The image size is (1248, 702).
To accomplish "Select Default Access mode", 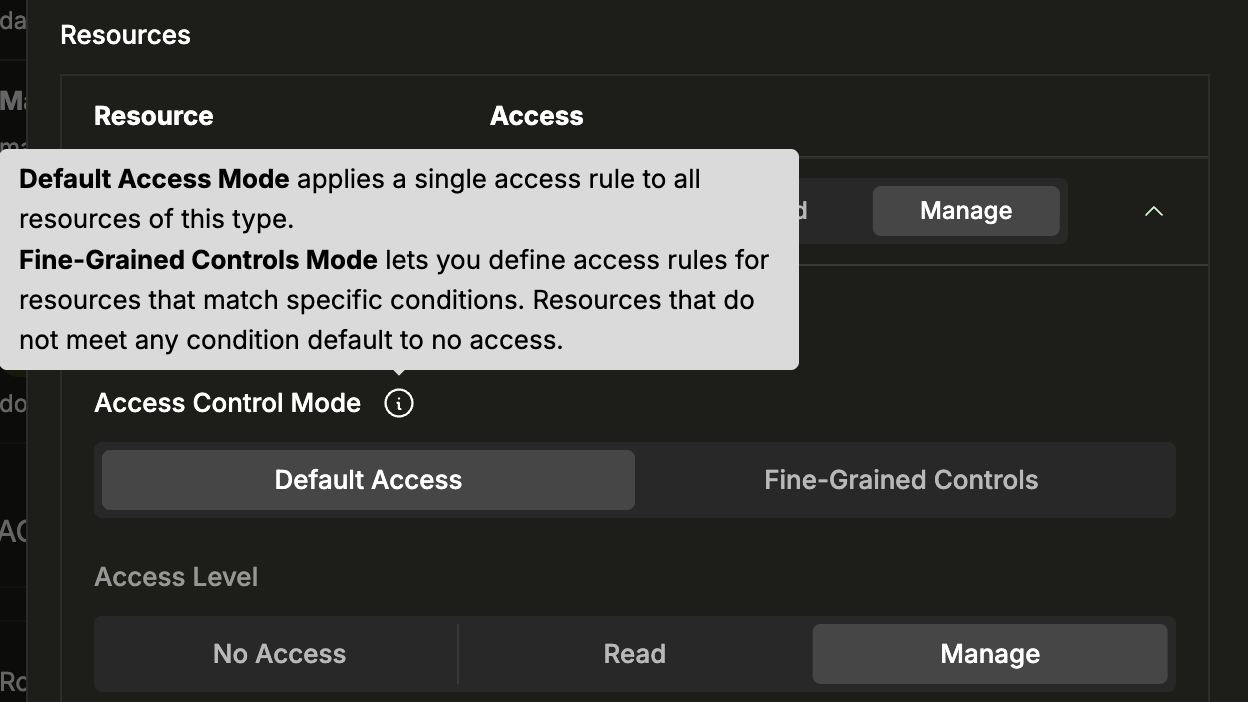I will [x=367, y=480].
